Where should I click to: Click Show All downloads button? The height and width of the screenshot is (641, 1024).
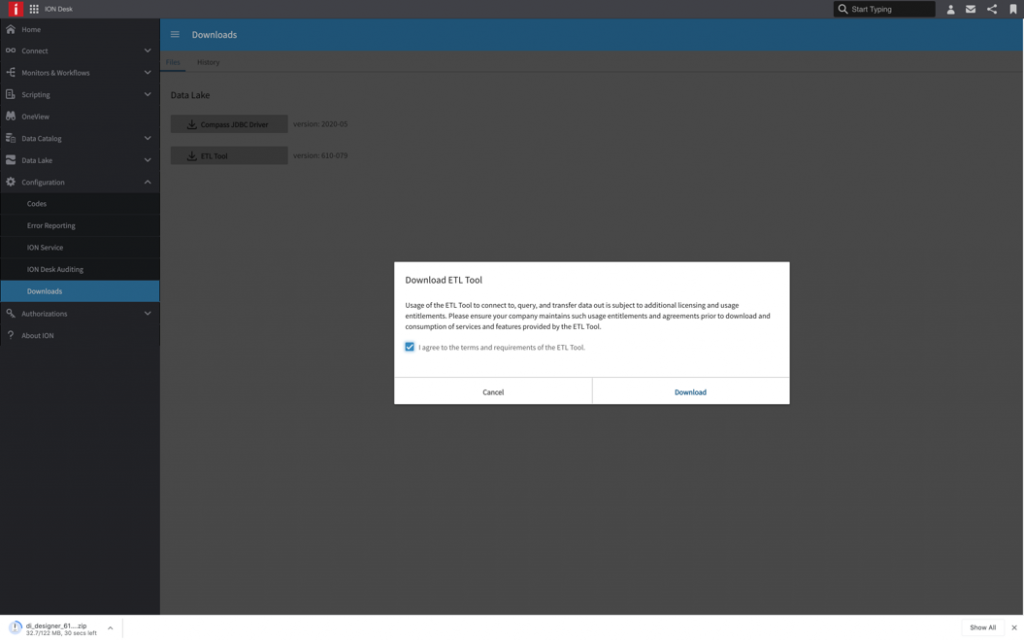pos(983,627)
